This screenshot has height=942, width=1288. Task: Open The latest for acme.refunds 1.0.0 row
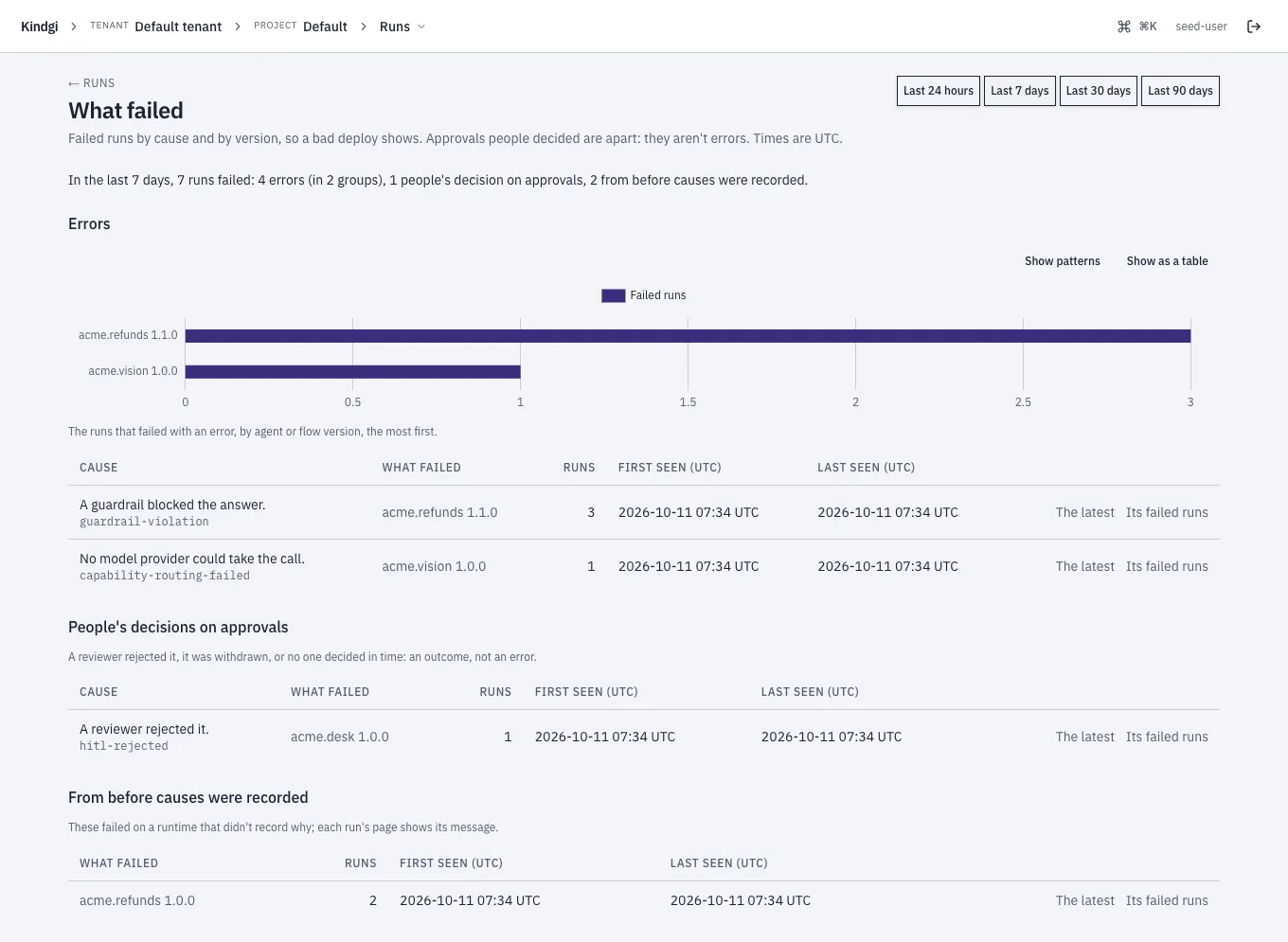point(1085,900)
